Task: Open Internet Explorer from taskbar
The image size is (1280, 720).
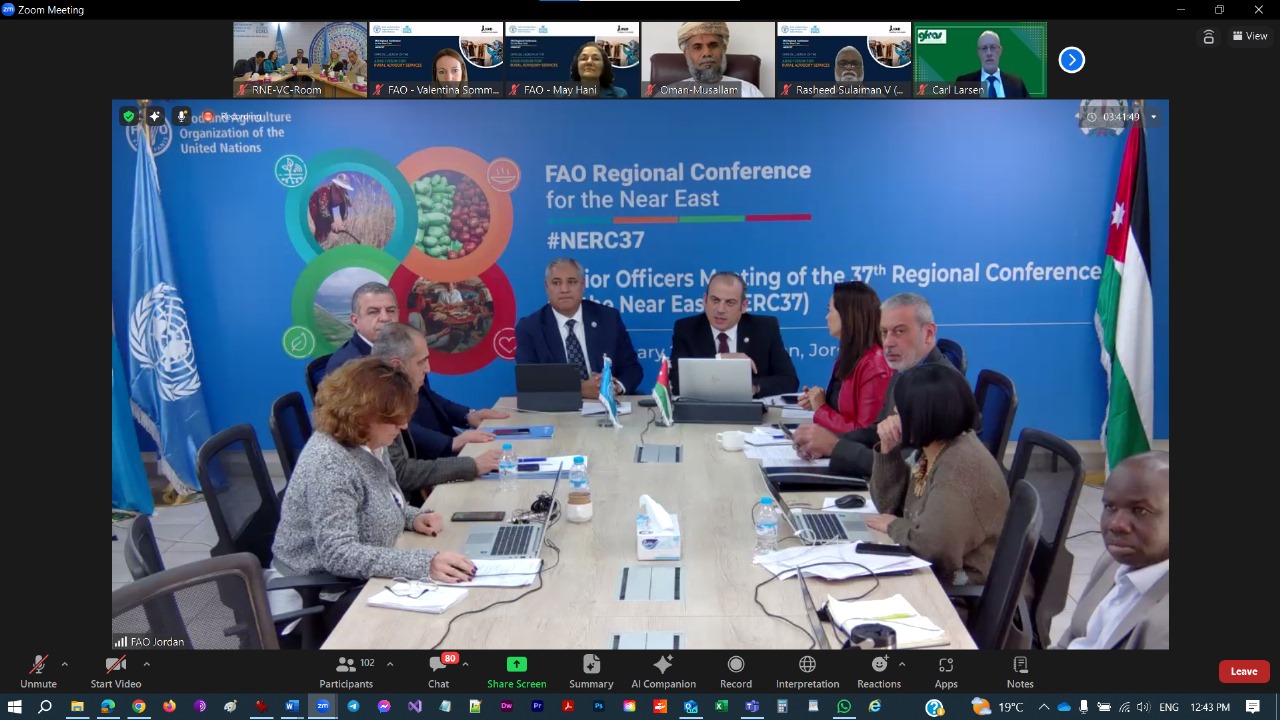Action: (x=875, y=707)
